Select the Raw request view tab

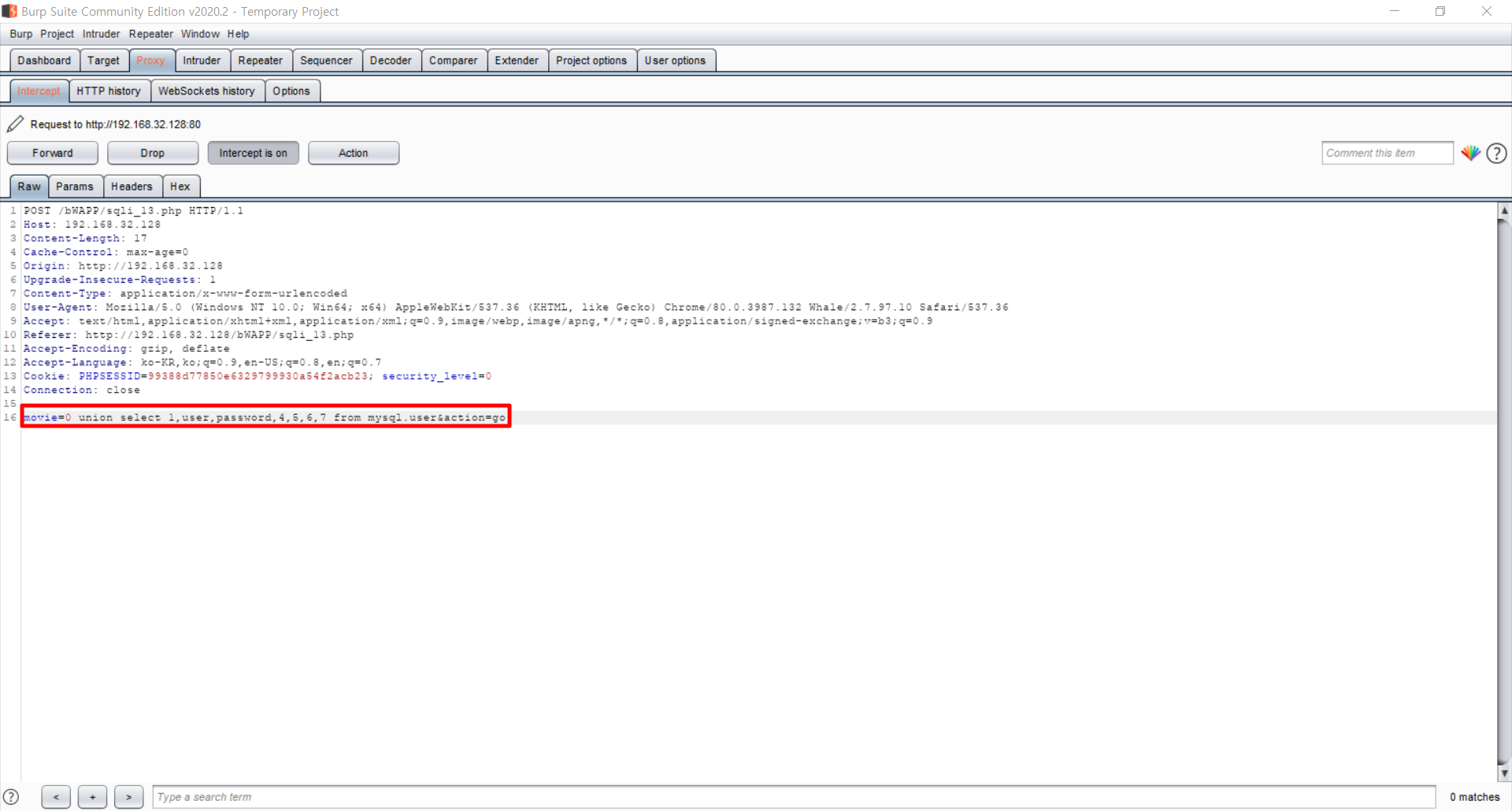[x=29, y=187]
